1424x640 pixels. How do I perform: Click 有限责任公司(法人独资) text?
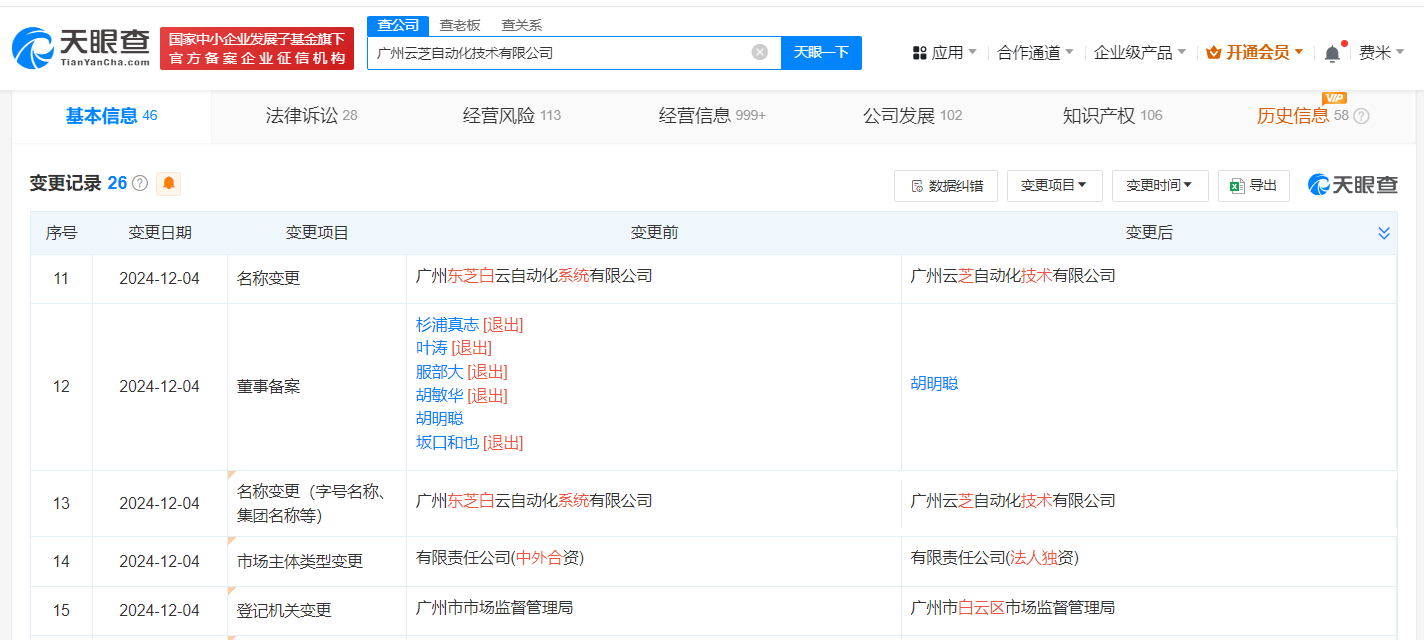[994, 558]
